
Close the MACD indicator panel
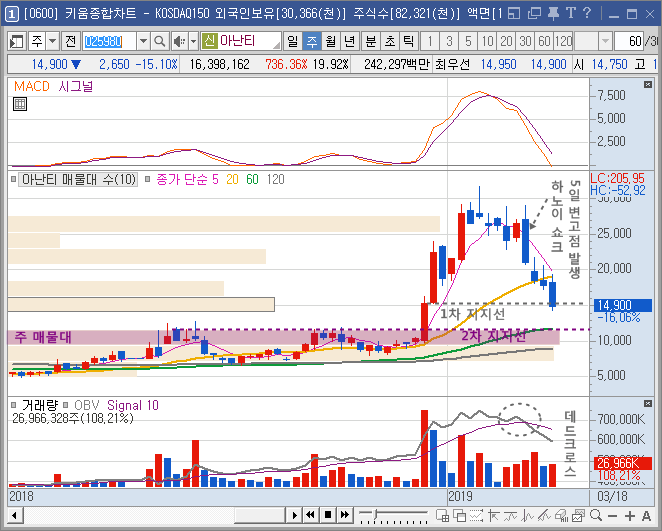tap(648, 84)
